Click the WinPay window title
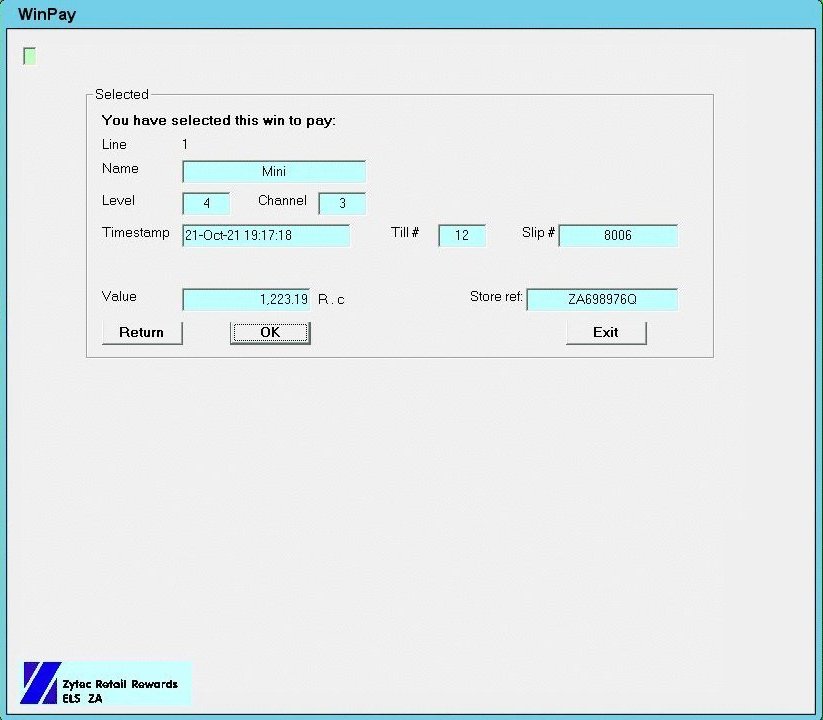The height and width of the screenshot is (720, 823). (x=47, y=15)
